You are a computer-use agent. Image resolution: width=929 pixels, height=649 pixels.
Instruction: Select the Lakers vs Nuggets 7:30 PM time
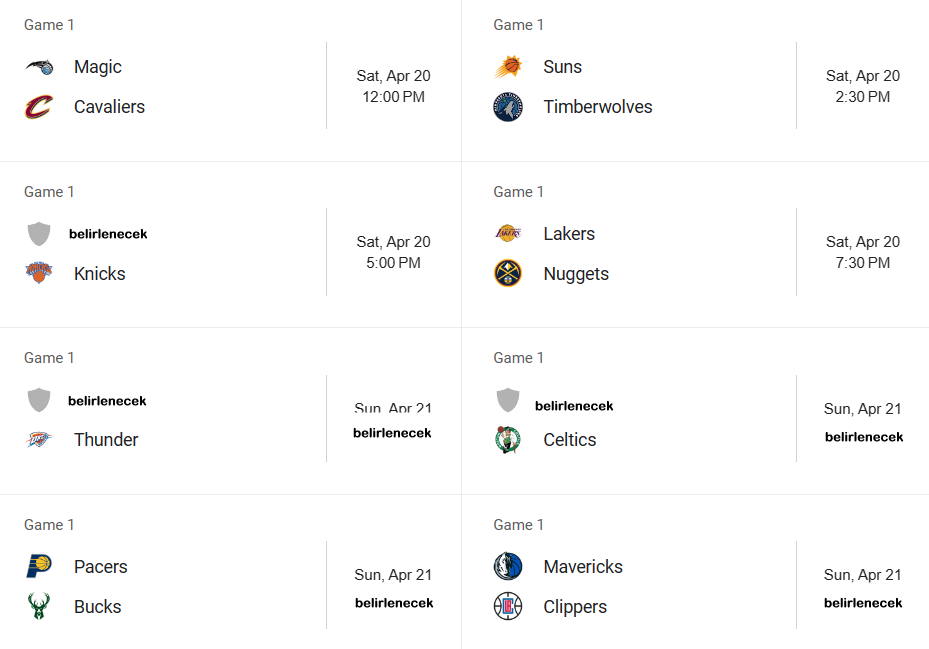tap(863, 252)
